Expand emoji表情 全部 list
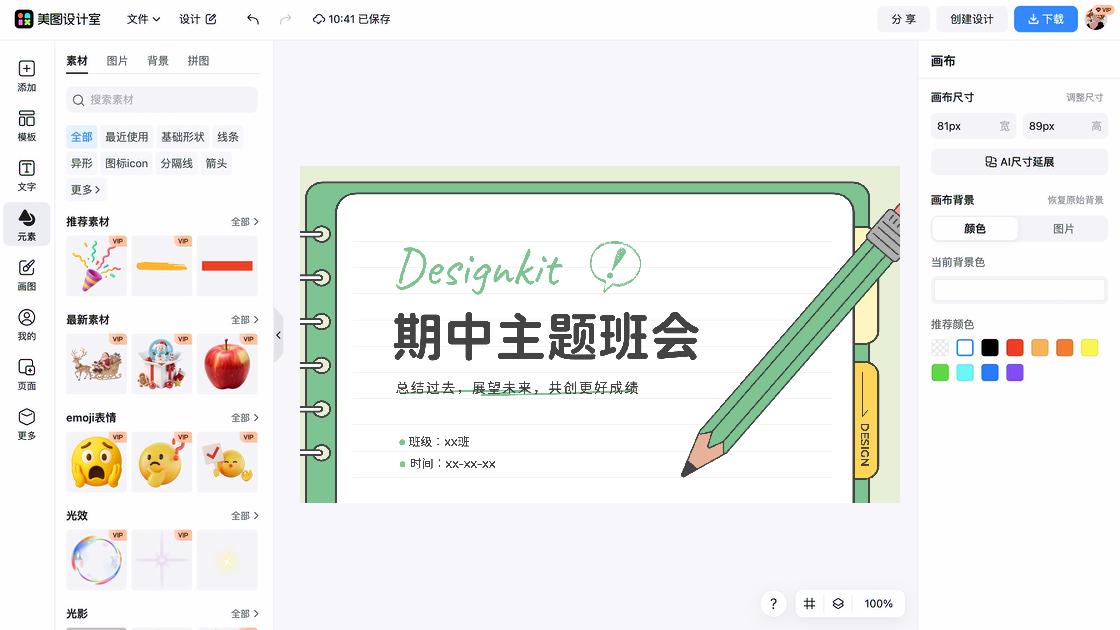This screenshot has width=1120, height=630. tap(244, 418)
